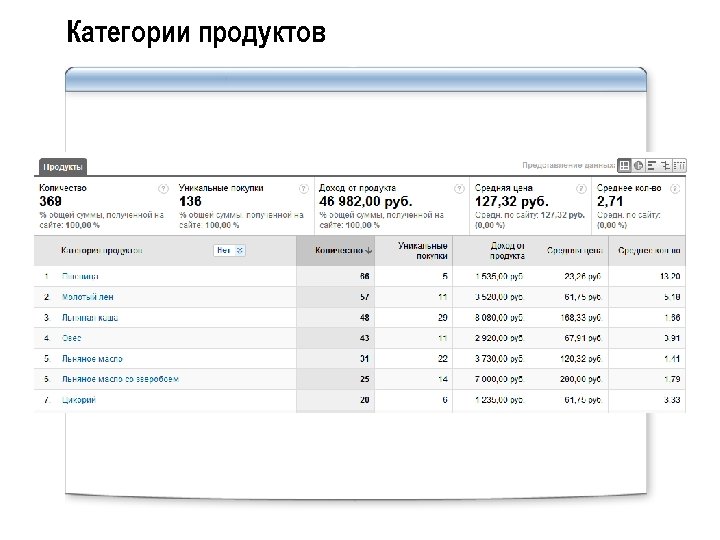The width and height of the screenshot is (720, 540).
Task: Switch to the comparison view icon
Action: [665, 165]
